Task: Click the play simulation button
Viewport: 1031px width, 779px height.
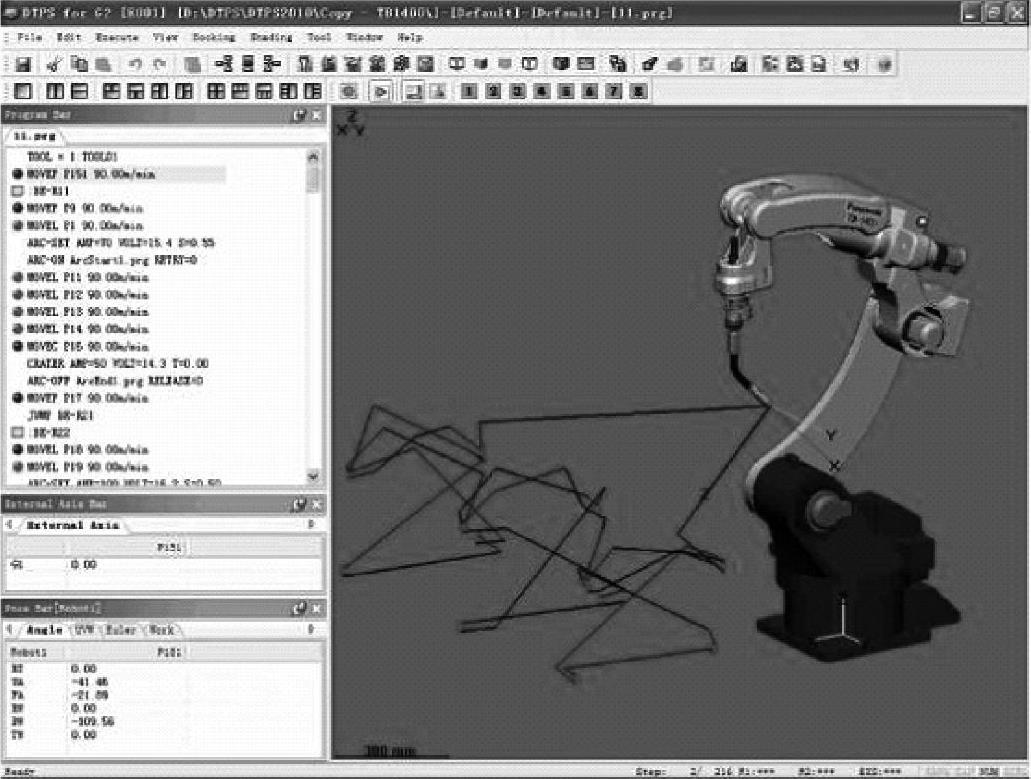Action: 381,92
